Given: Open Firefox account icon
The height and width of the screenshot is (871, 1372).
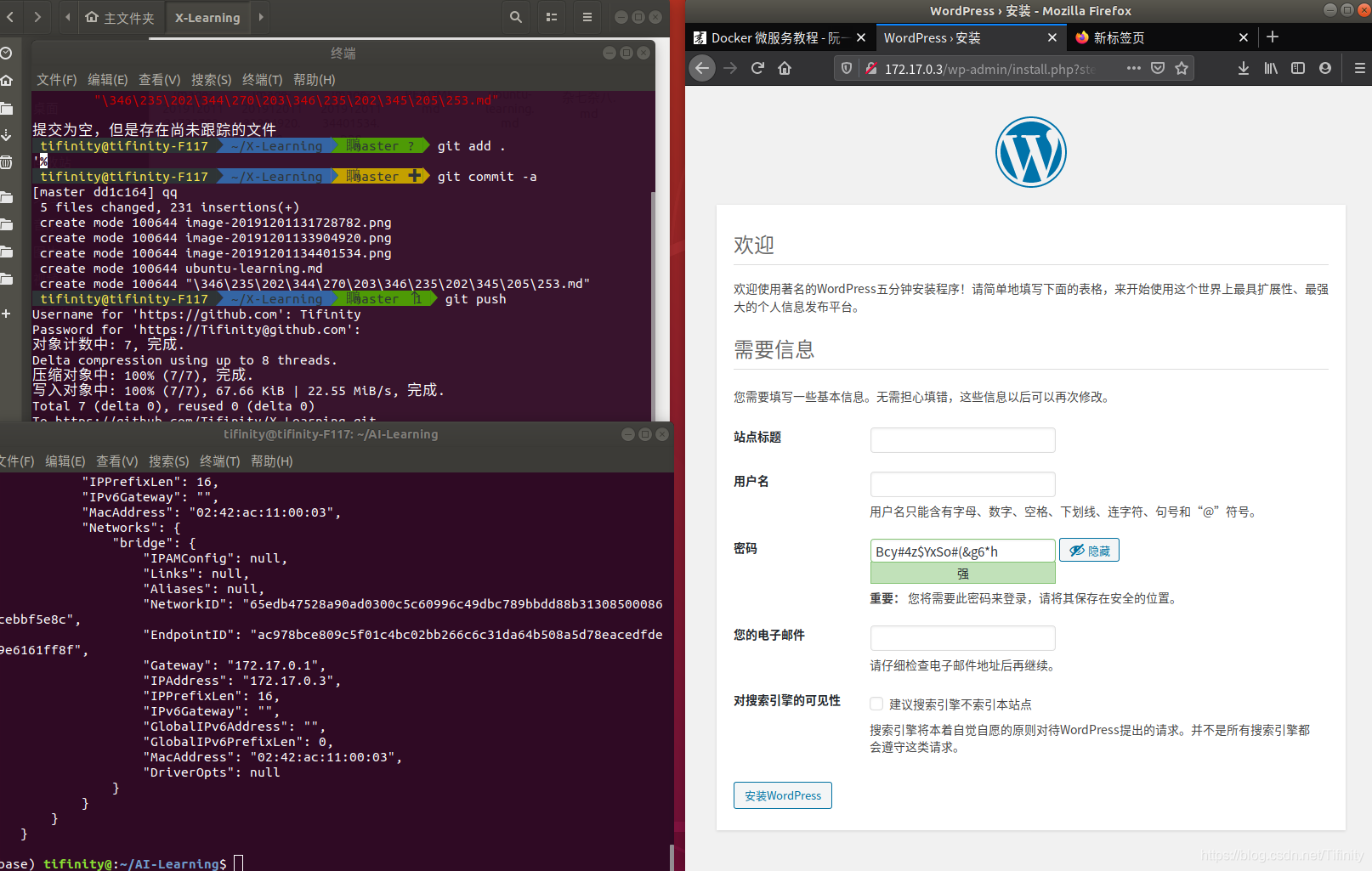Looking at the screenshot, I should 1325,68.
